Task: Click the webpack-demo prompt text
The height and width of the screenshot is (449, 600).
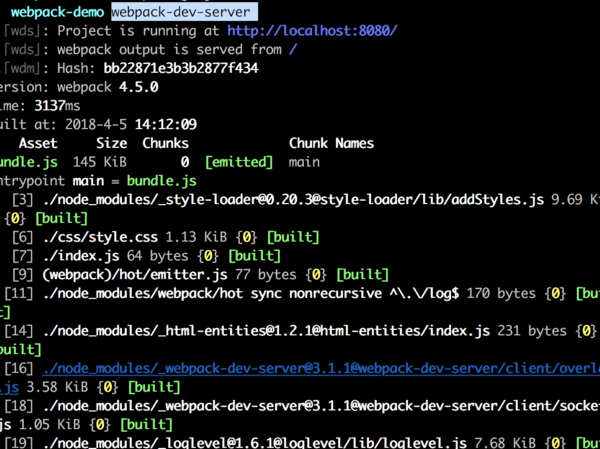Action: coord(57,12)
